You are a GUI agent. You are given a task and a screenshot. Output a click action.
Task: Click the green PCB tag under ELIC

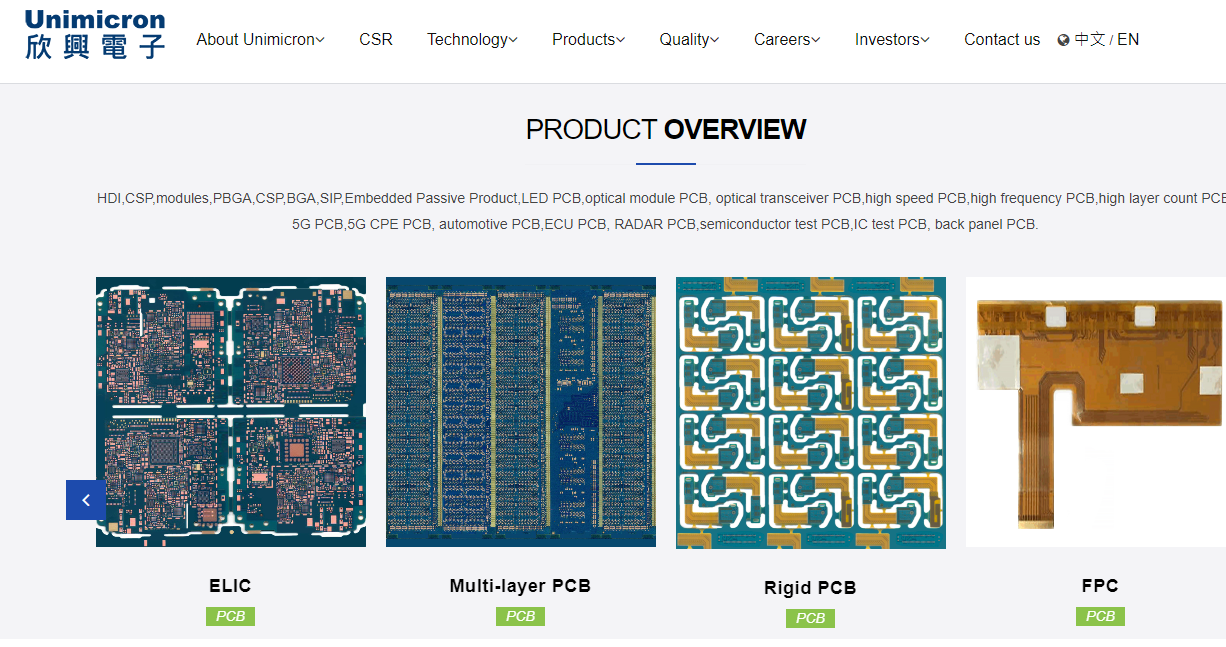(x=231, y=616)
